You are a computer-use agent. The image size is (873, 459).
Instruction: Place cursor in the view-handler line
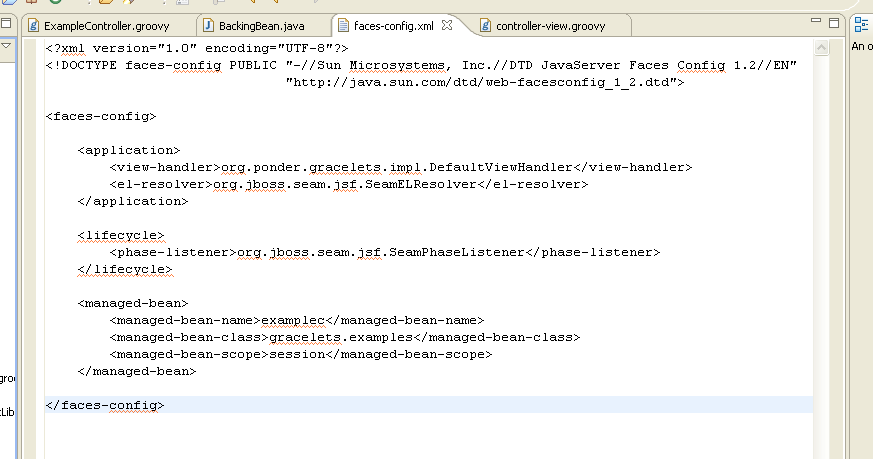(x=400, y=167)
